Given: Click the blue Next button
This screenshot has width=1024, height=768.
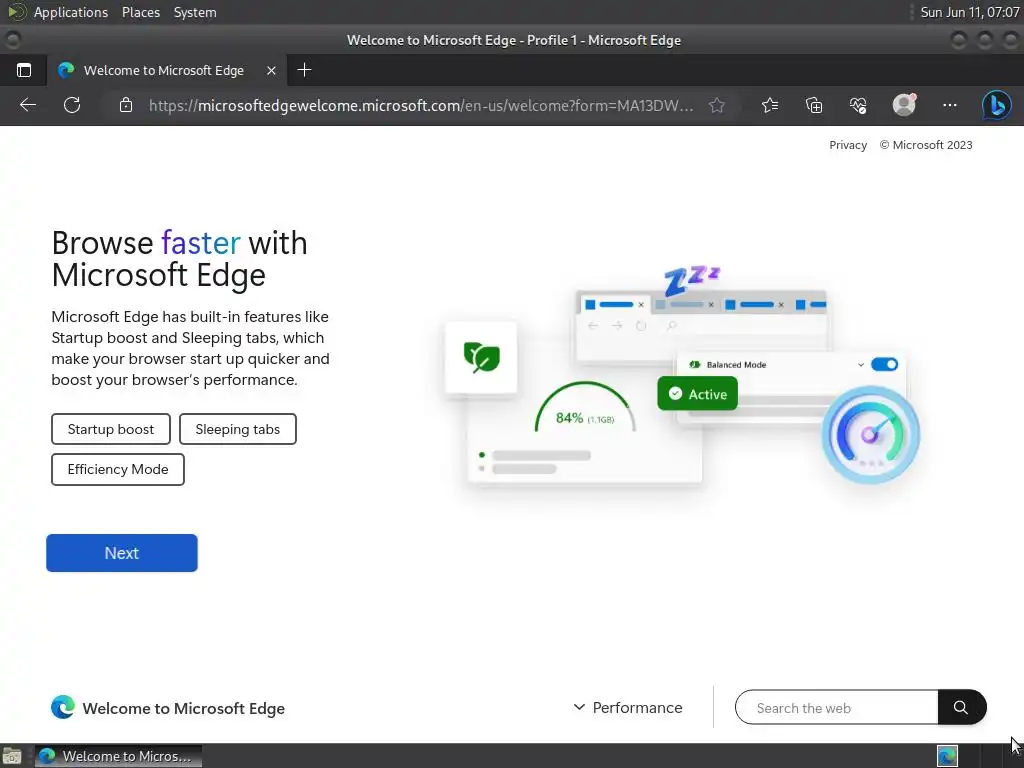Looking at the screenshot, I should (121, 553).
